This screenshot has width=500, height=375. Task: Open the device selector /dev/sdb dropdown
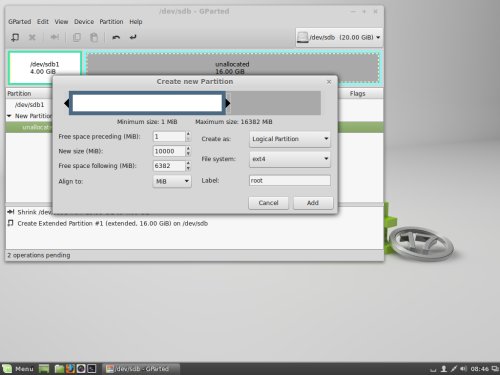(x=339, y=37)
